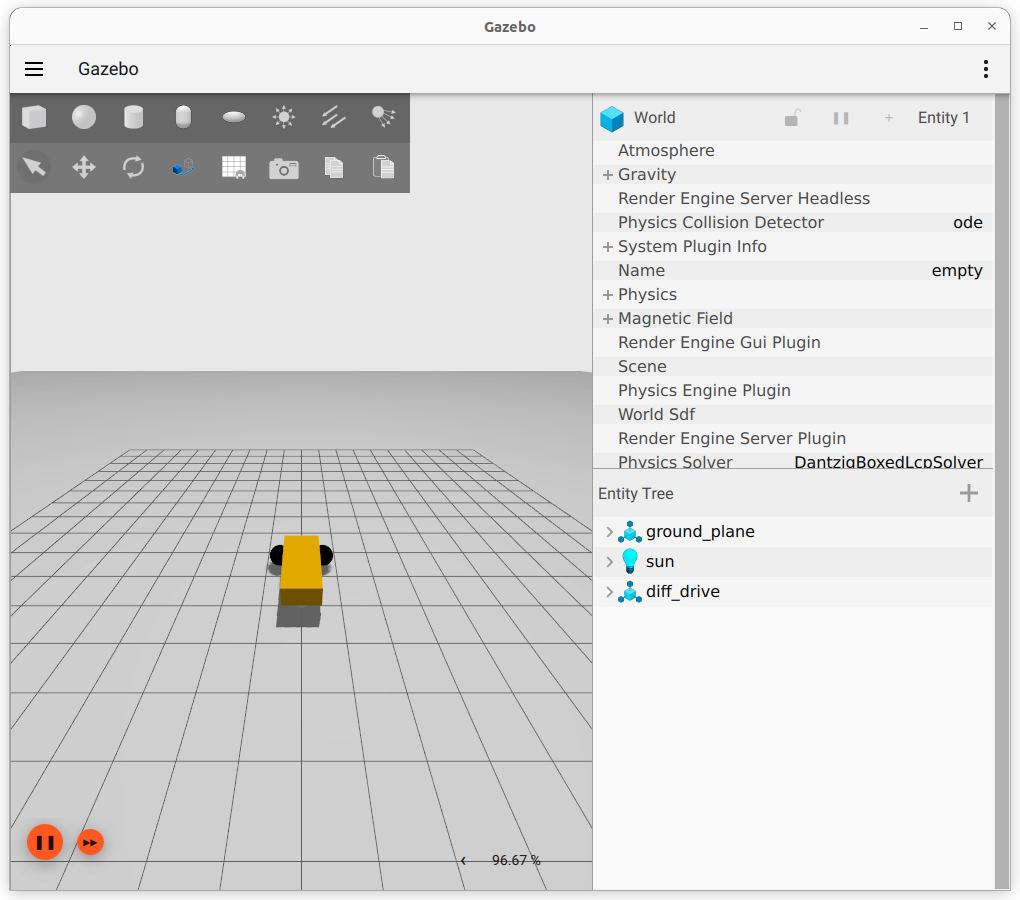Expand the diff_drive entity tree node
Viewport: 1020px width, 900px height.
pos(609,592)
